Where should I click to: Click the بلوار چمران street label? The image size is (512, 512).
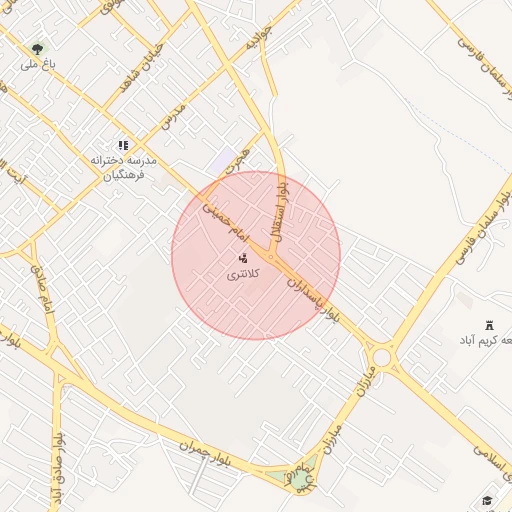pyautogui.click(x=204, y=455)
